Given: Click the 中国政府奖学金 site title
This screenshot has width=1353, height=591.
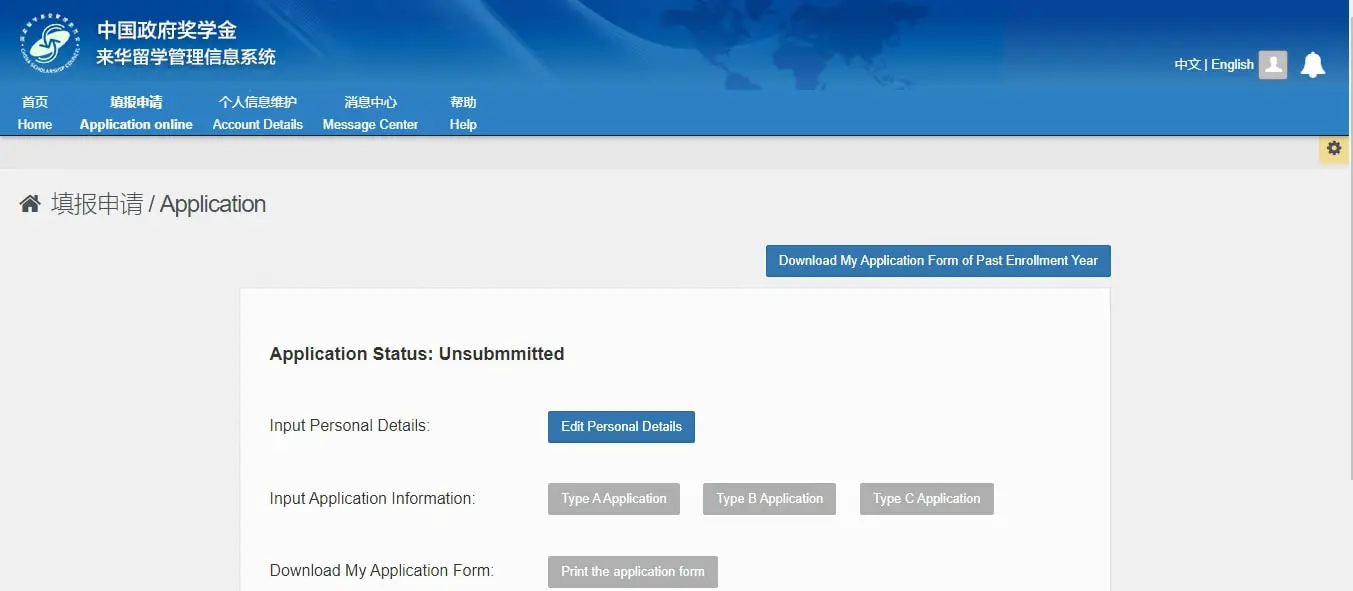Looking at the screenshot, I should tap(167, 31).
